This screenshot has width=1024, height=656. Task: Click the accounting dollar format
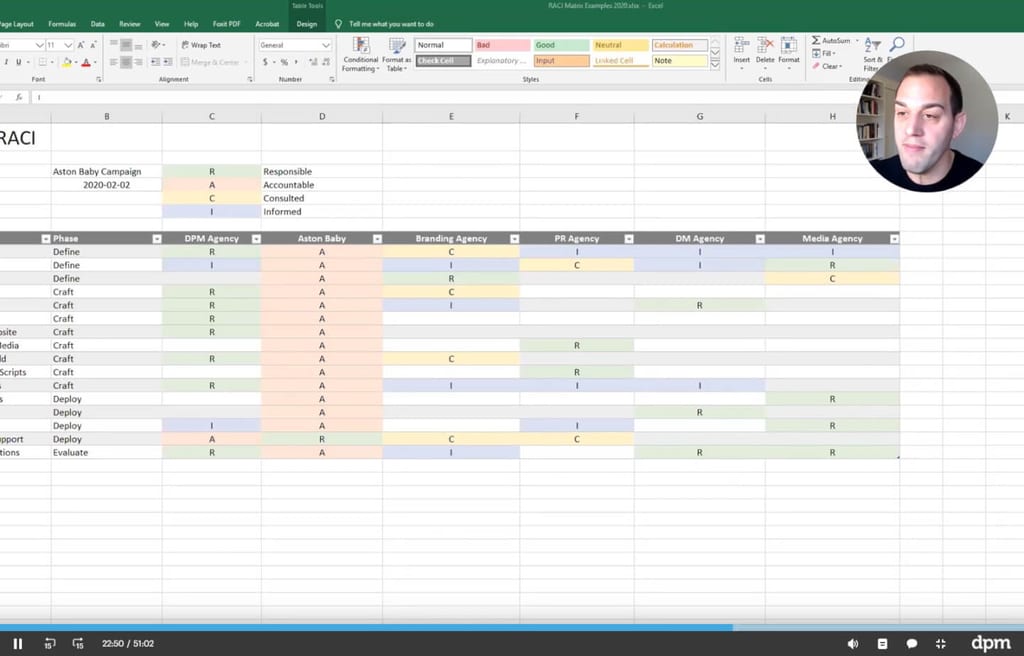coord(265,62)
